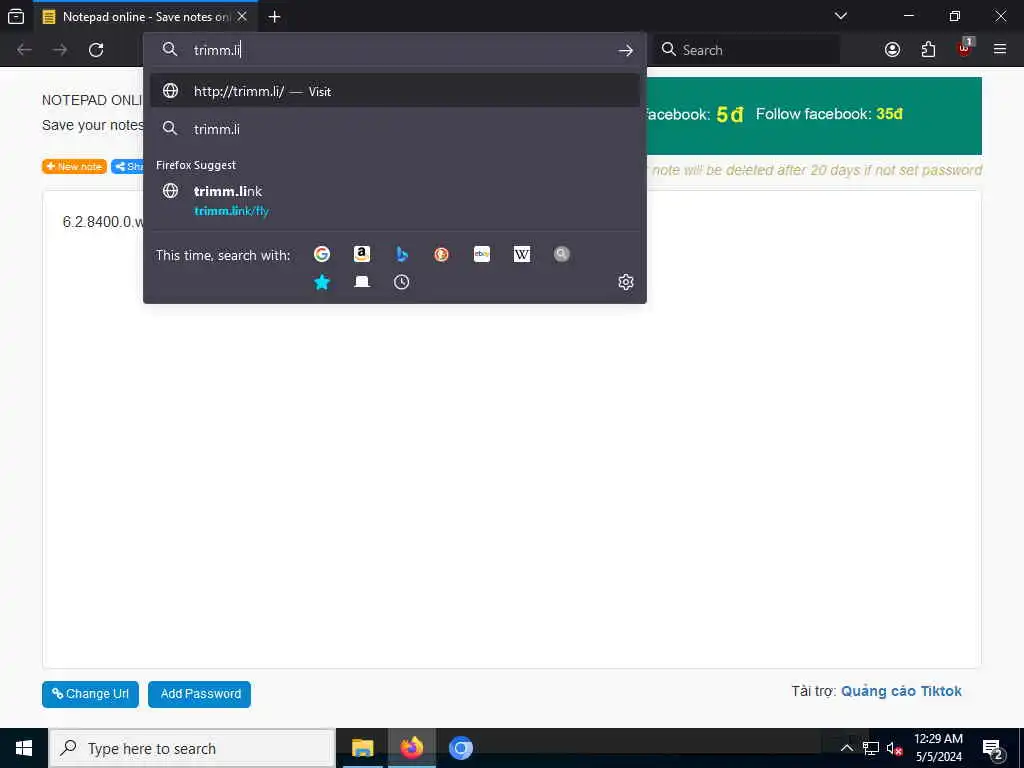
Task: Open the Extensions puzzle icon
Action: coord(928,50)
